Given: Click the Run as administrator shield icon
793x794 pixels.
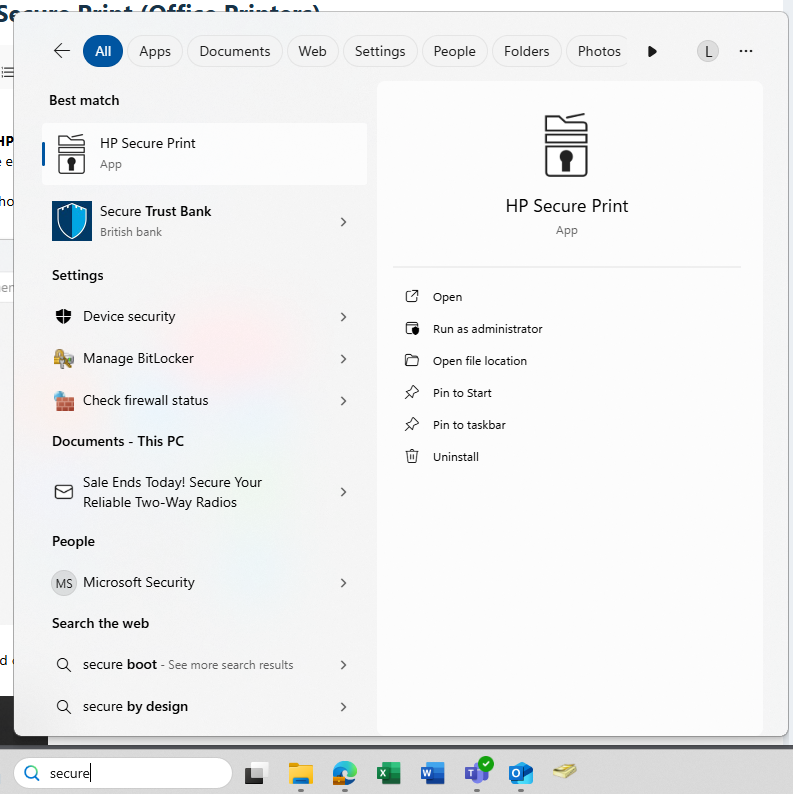Looking at the screenshot, I should click(x=412, y=329).
